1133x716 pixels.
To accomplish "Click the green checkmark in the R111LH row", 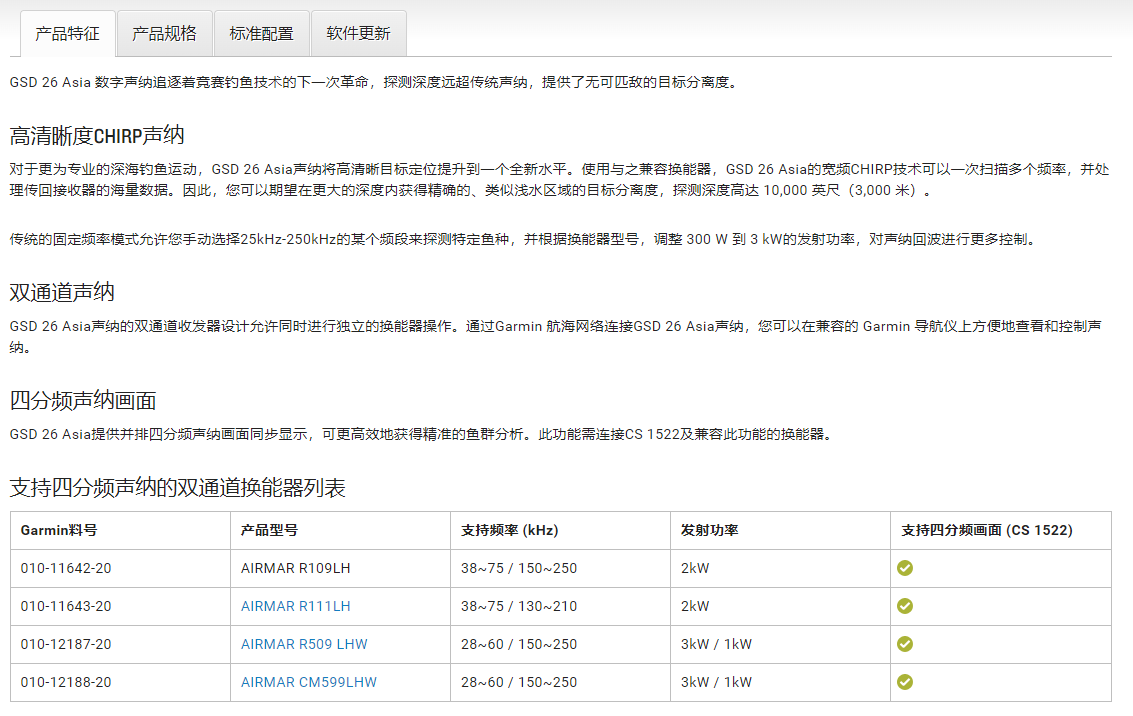I will [x=905, y=606].
